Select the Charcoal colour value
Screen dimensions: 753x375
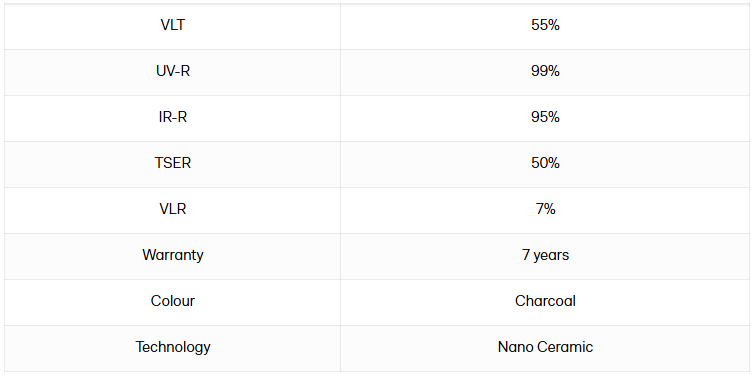(545, 301)
